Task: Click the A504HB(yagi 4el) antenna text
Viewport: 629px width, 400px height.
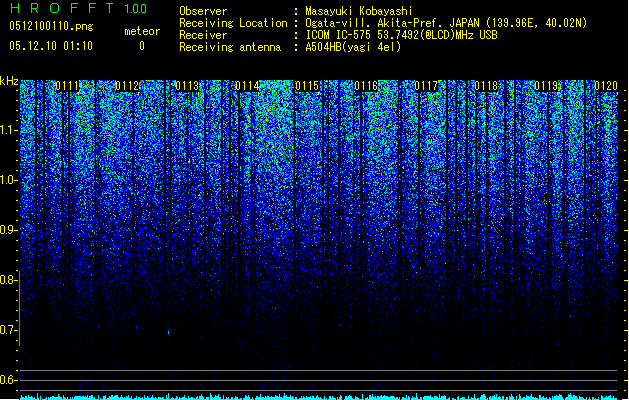Action: click(353, 47)
